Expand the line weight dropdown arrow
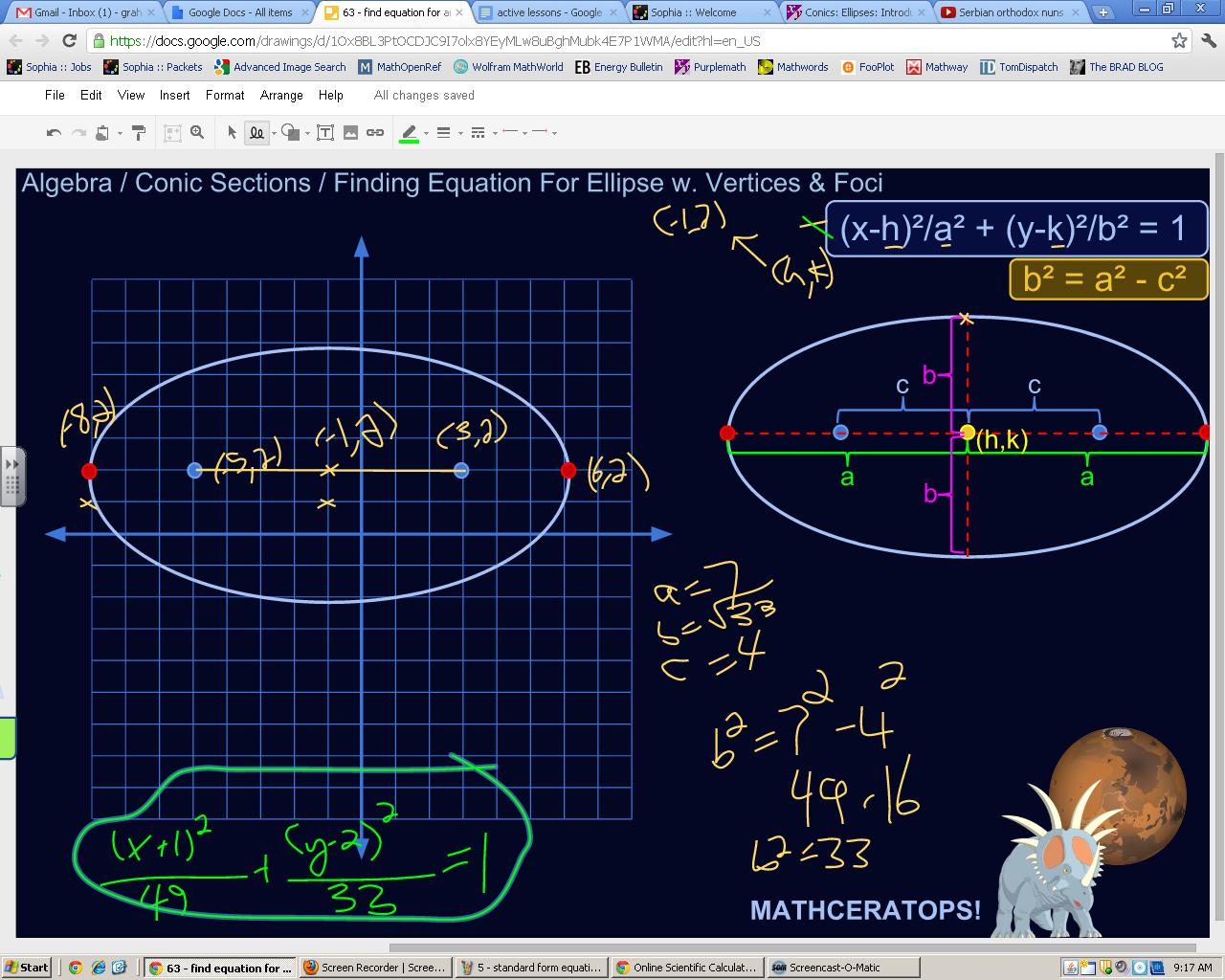 point(460,134)
